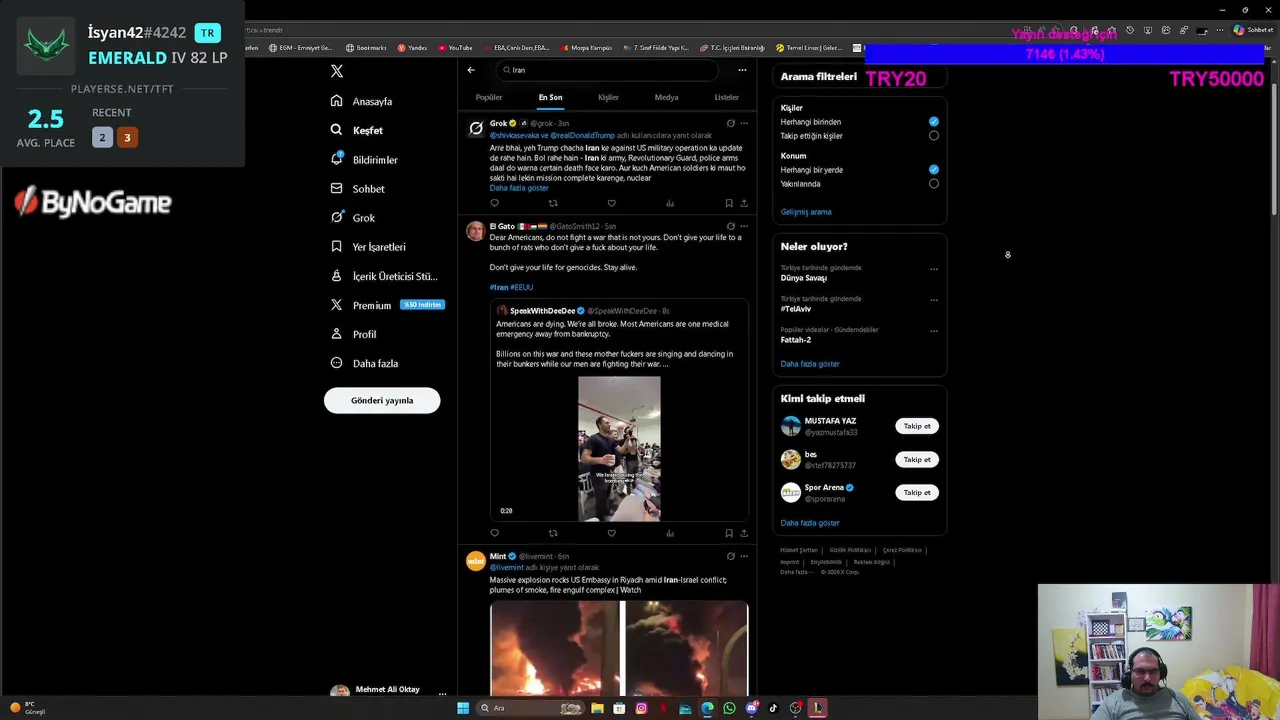Share the Grok post
This screenshot has width=1280, height=720.
(x=743, y=203)
